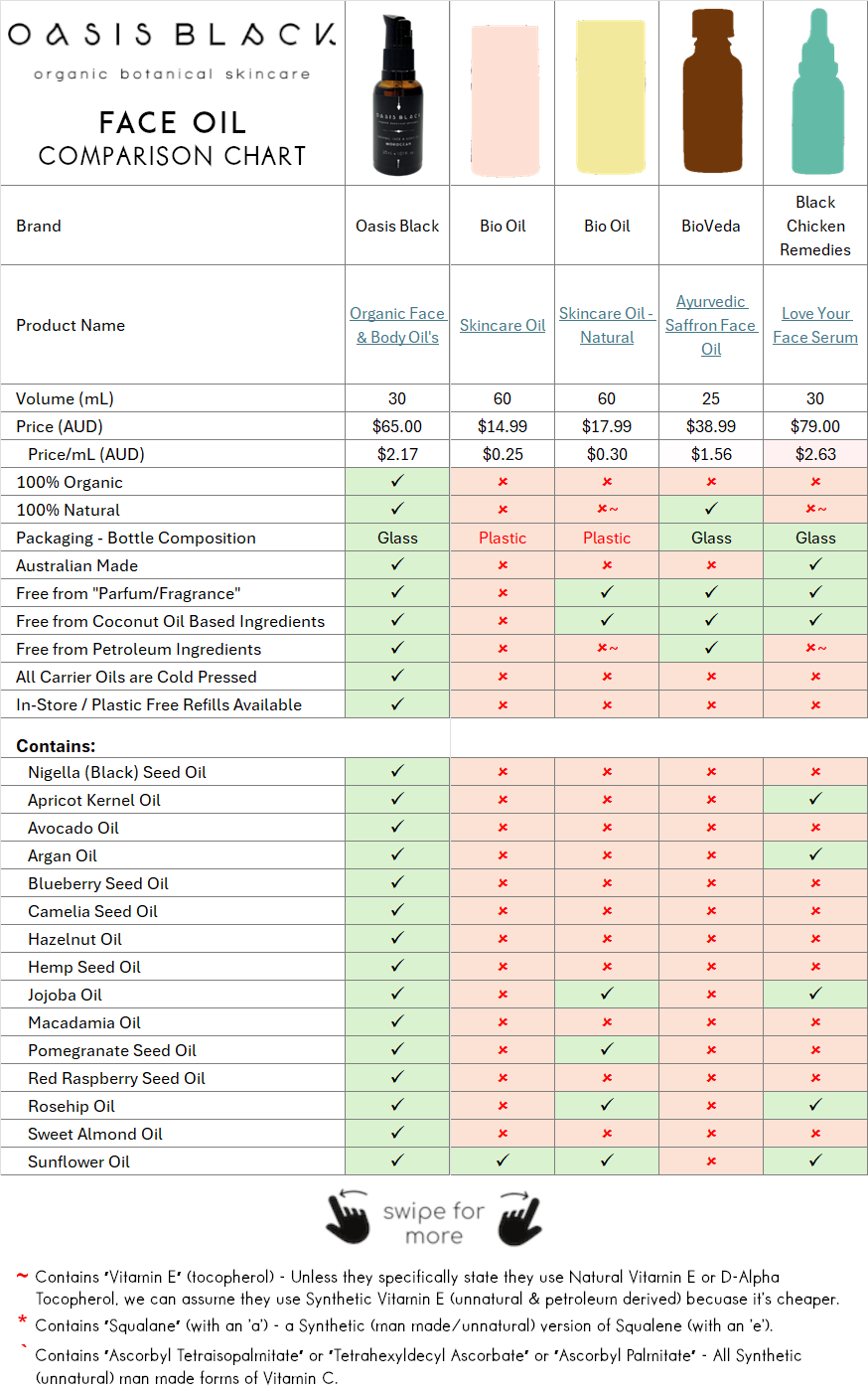Viewport: 868px width, 1391px height.
Task: Select the BioVeda brand column header
Action: pos(710,226)
